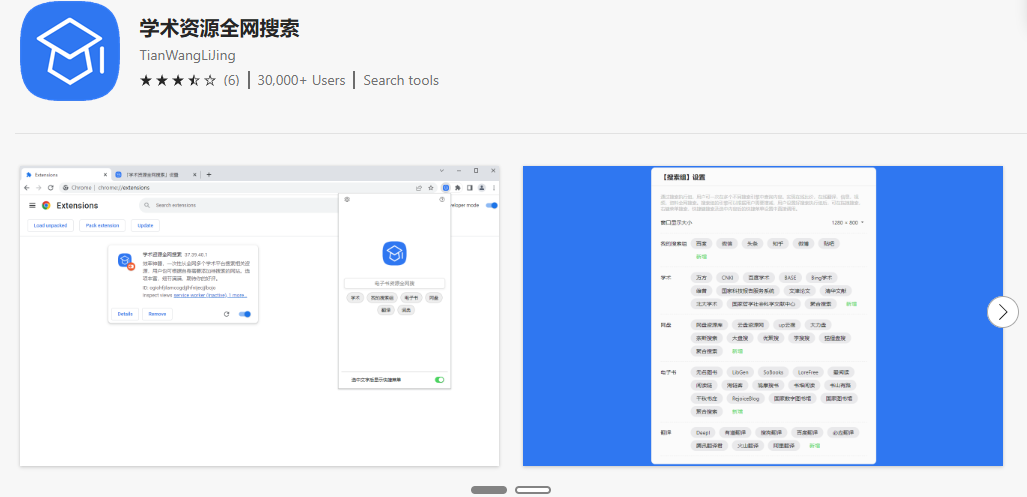Click the BASE chip in settings preview
1027x497 pixels.
tap(789, 277)
